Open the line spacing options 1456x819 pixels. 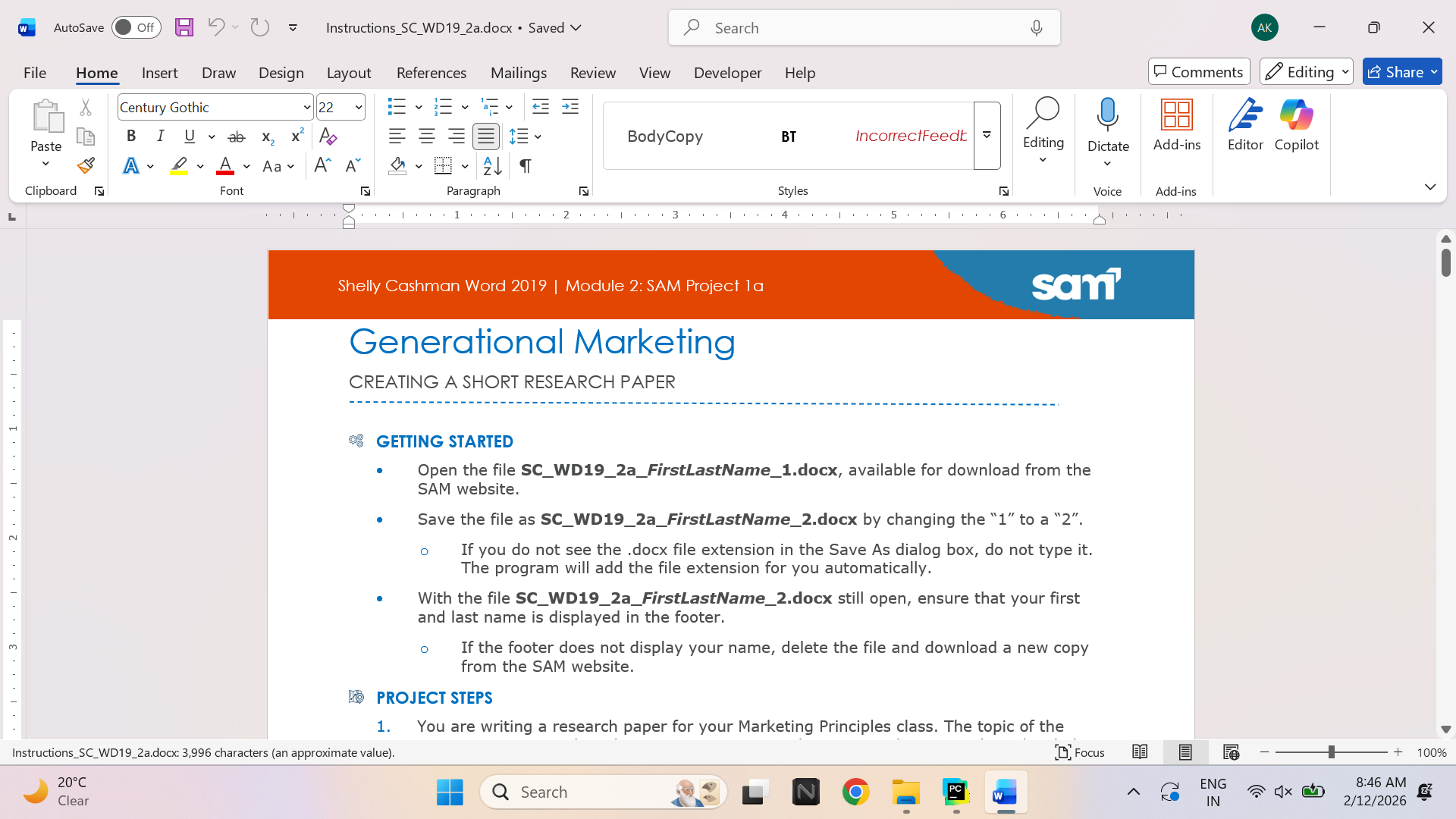point(525,136)
